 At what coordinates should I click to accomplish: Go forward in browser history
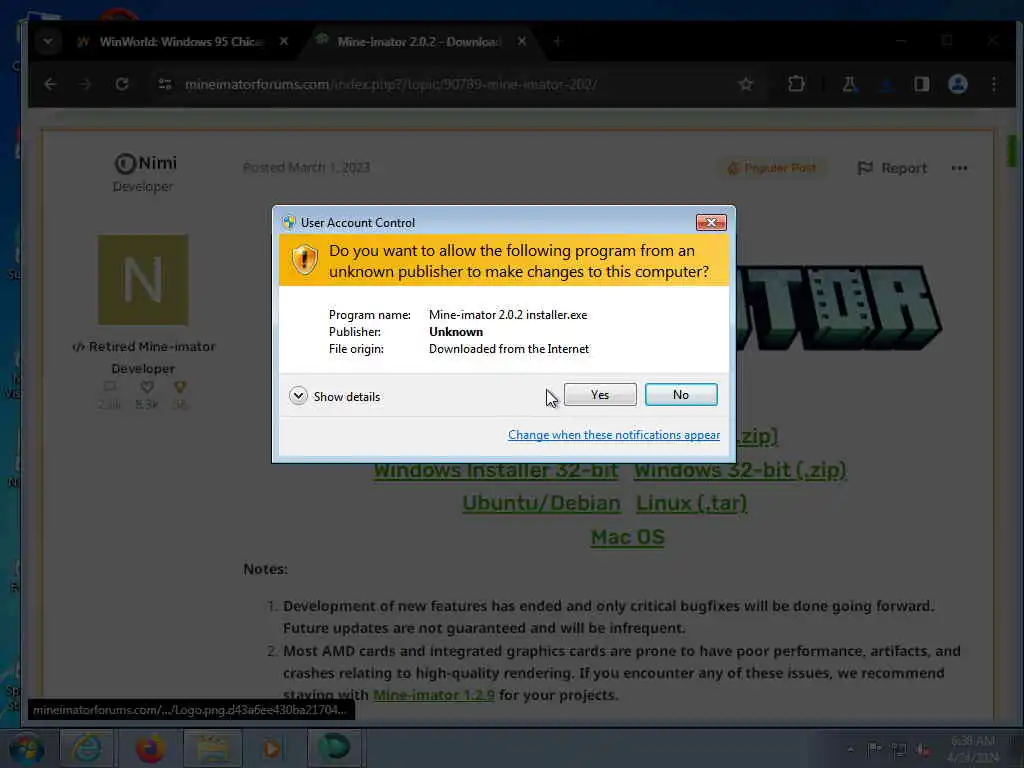pos(86,84)
